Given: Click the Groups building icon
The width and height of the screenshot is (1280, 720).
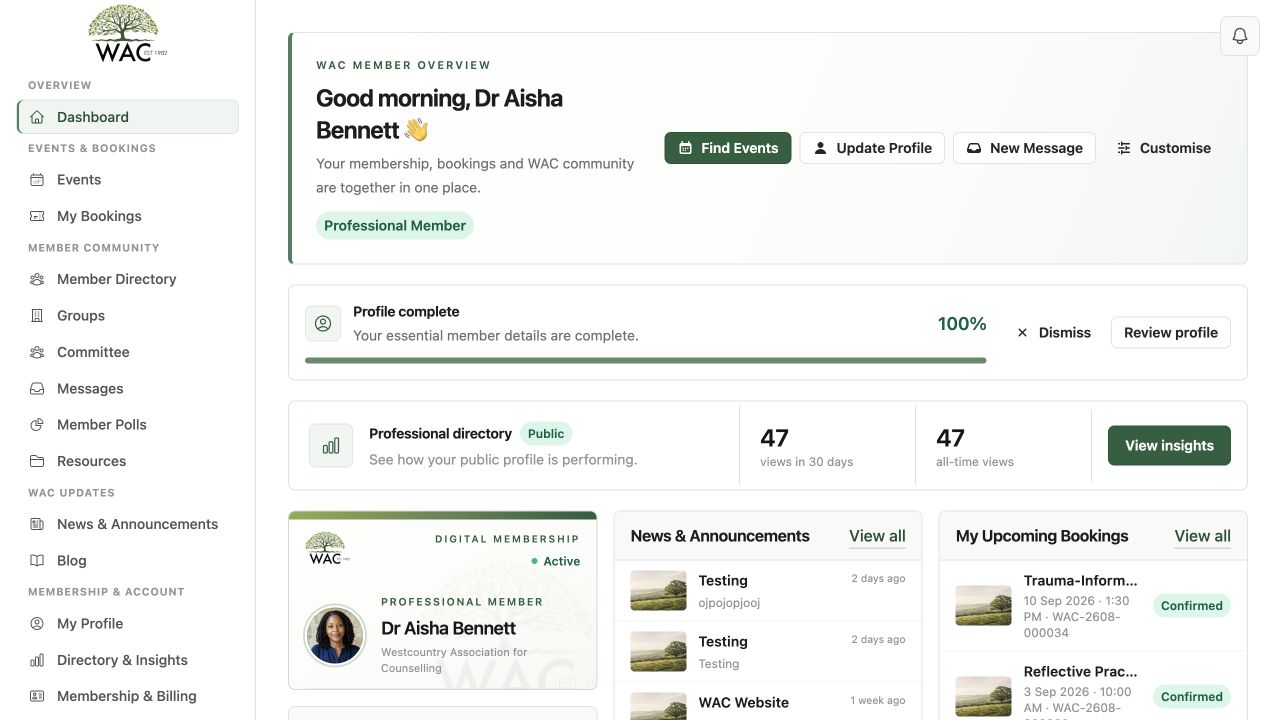Looking at the screenshot, I should (37, 316).
